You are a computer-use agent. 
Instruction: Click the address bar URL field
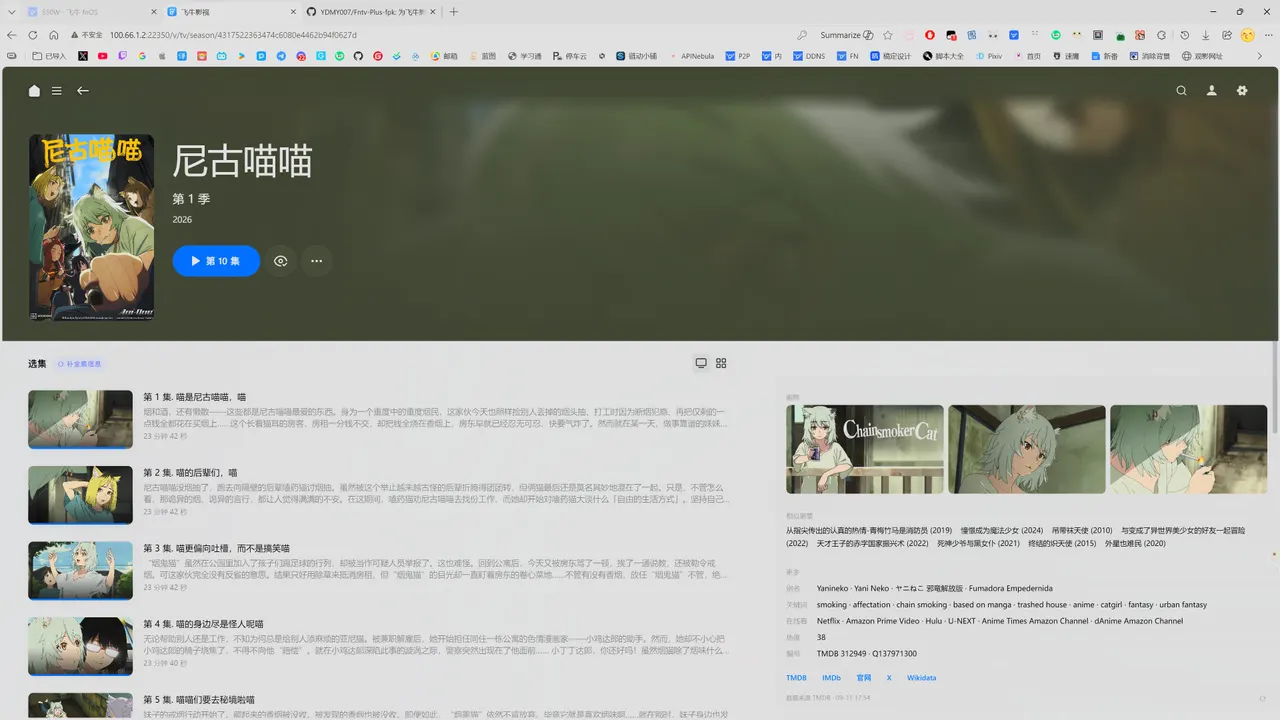(430, 35)
